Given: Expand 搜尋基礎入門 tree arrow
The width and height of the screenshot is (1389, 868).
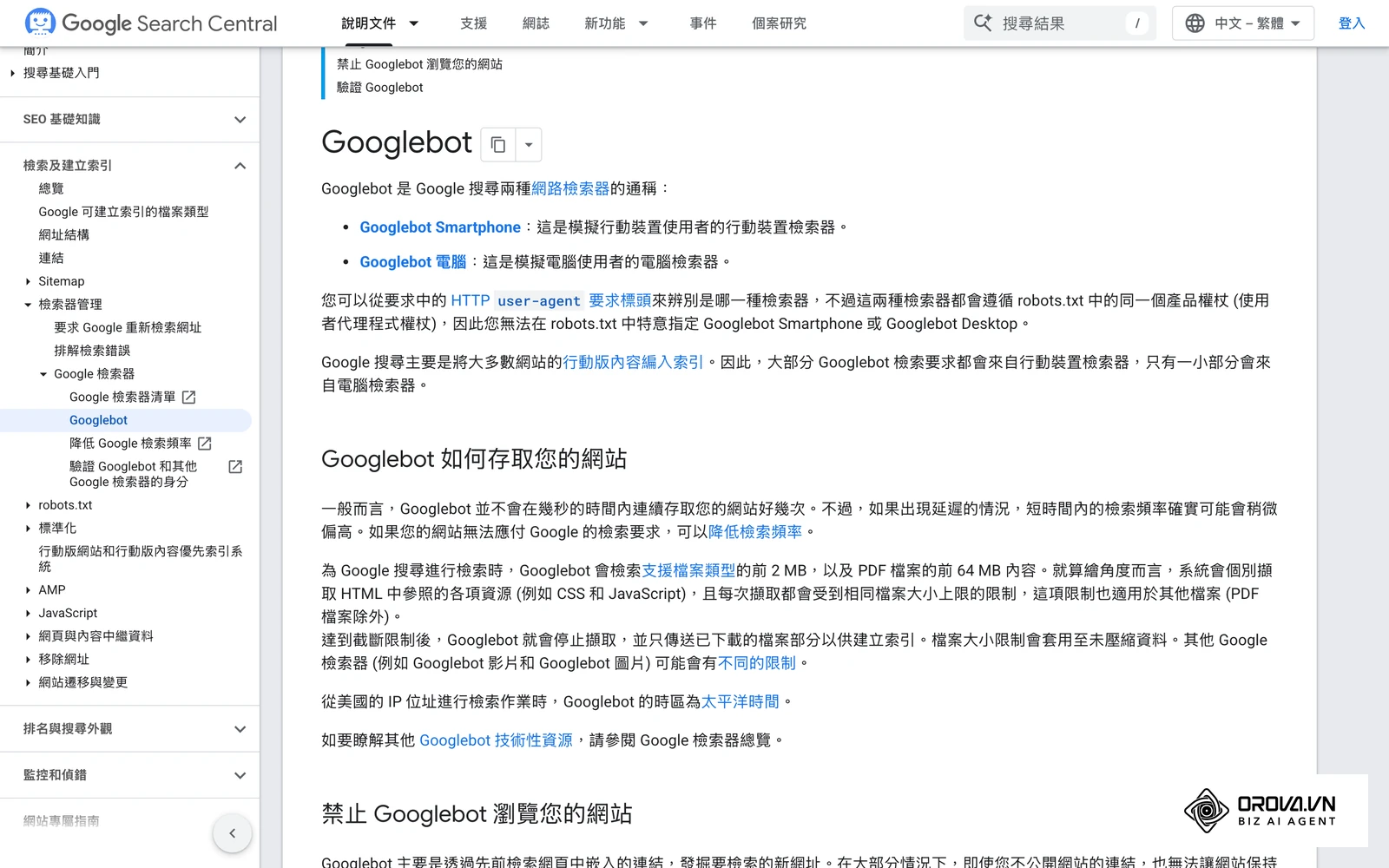Looking at the screenshot, I should pyautogui.click(x=12, y=73).
